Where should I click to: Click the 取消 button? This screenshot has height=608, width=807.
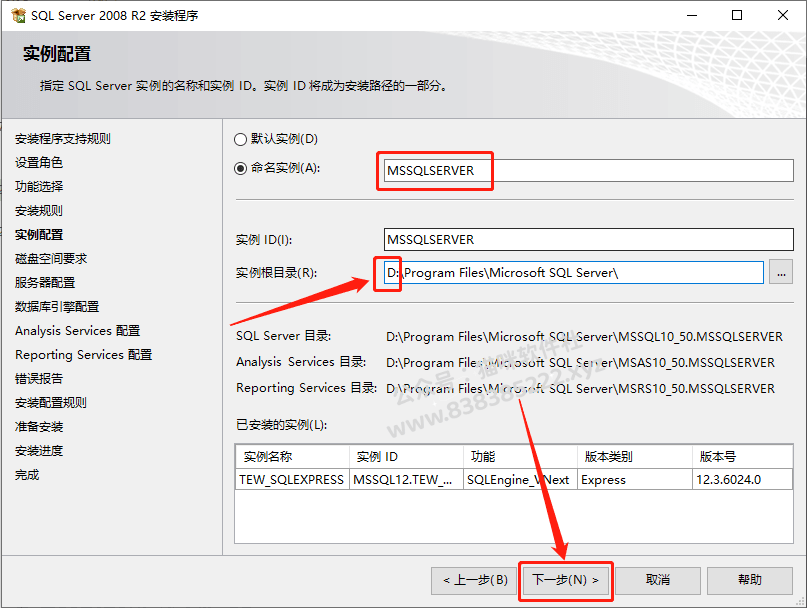(658, 580)
